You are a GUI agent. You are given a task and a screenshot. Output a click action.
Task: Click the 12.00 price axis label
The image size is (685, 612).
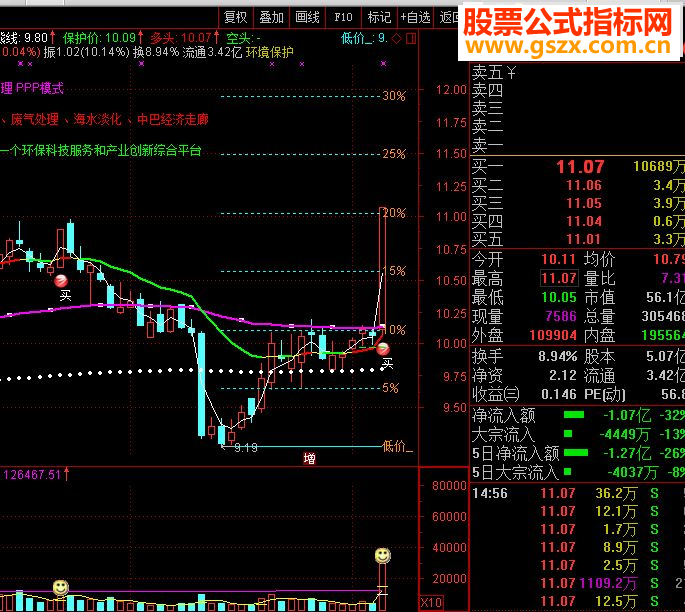tap(451, 90)
